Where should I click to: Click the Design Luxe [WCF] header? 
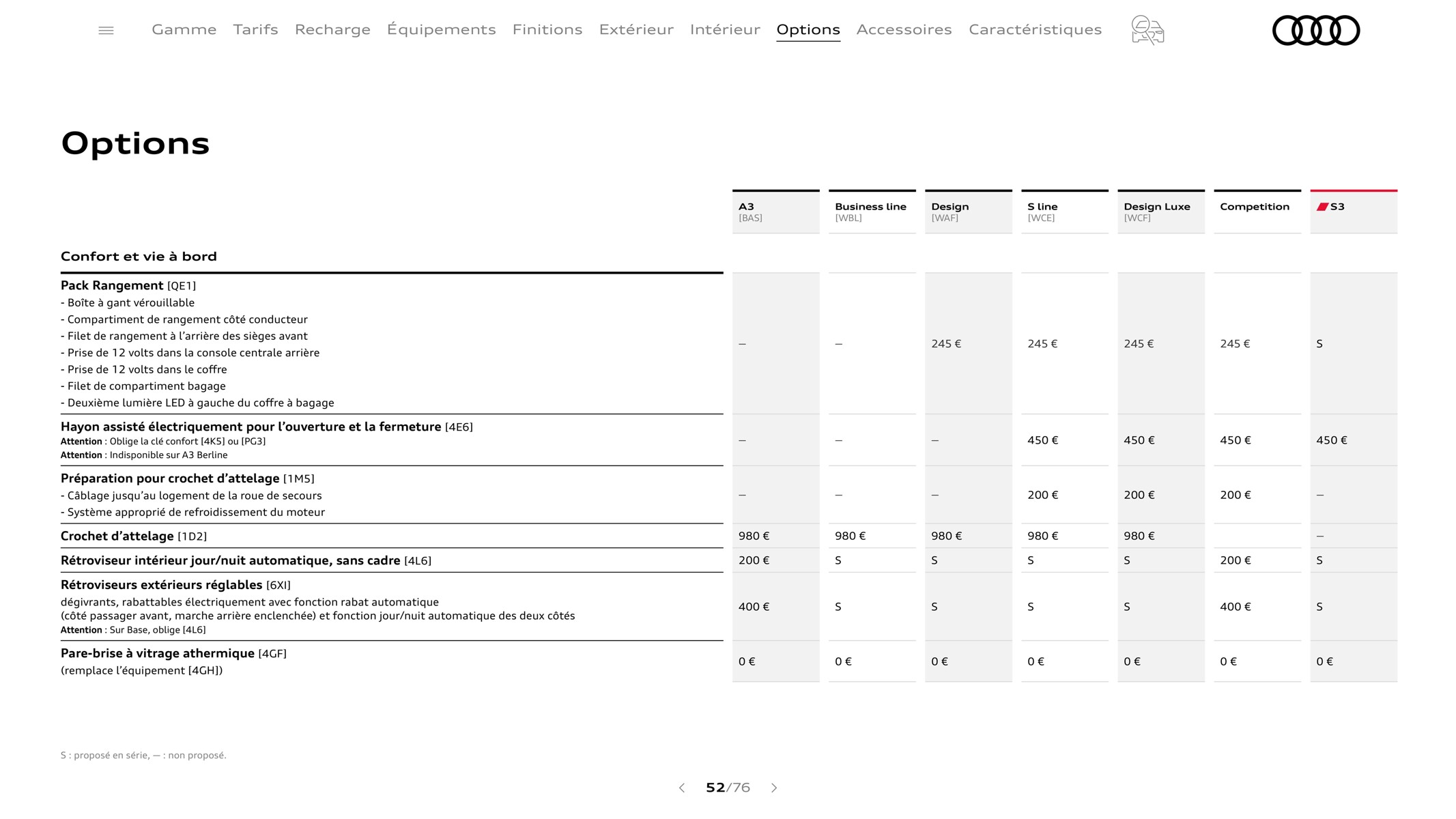click(1160, 212)
